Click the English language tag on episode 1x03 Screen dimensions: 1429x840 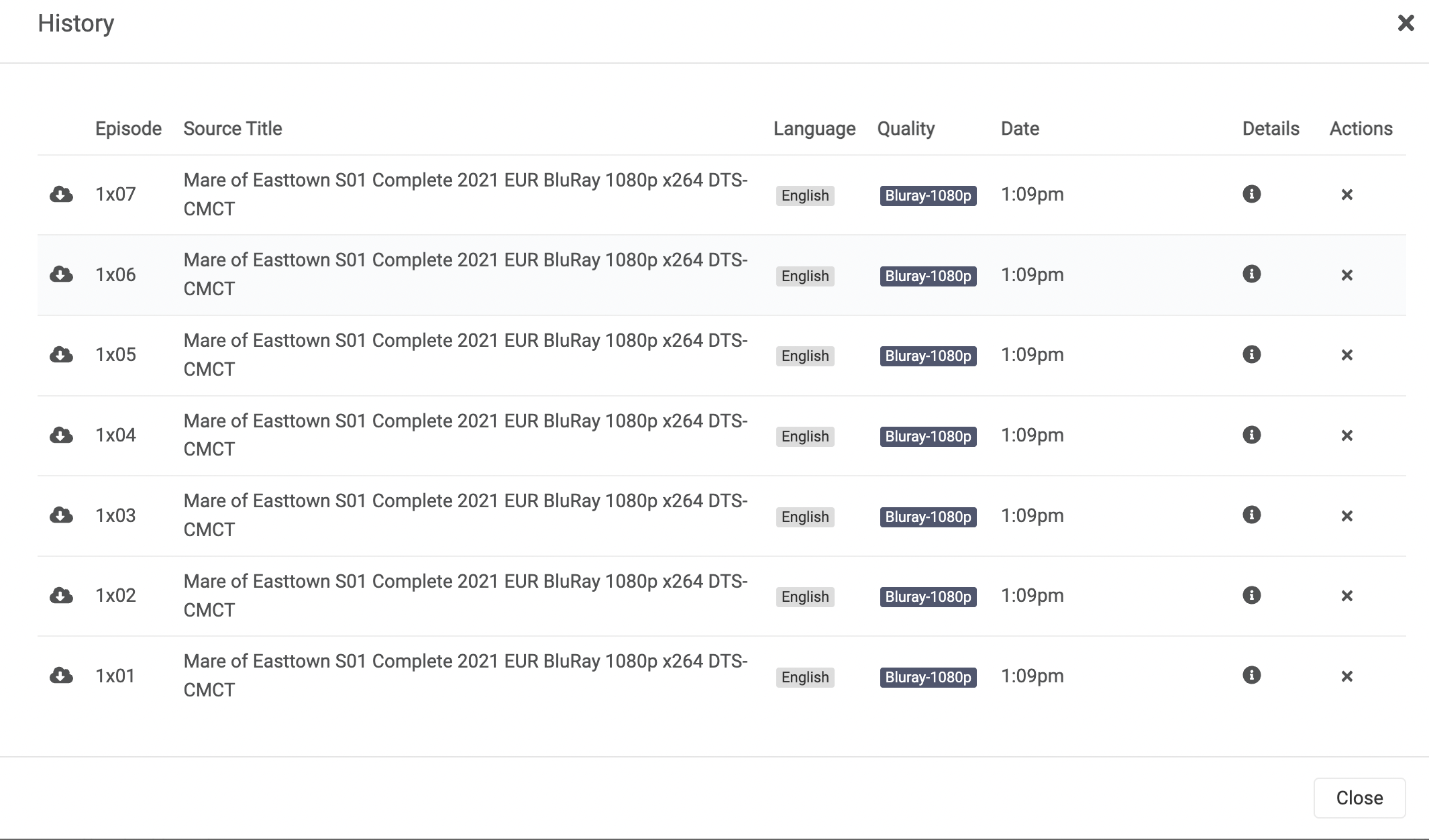(x=804, y=517)
